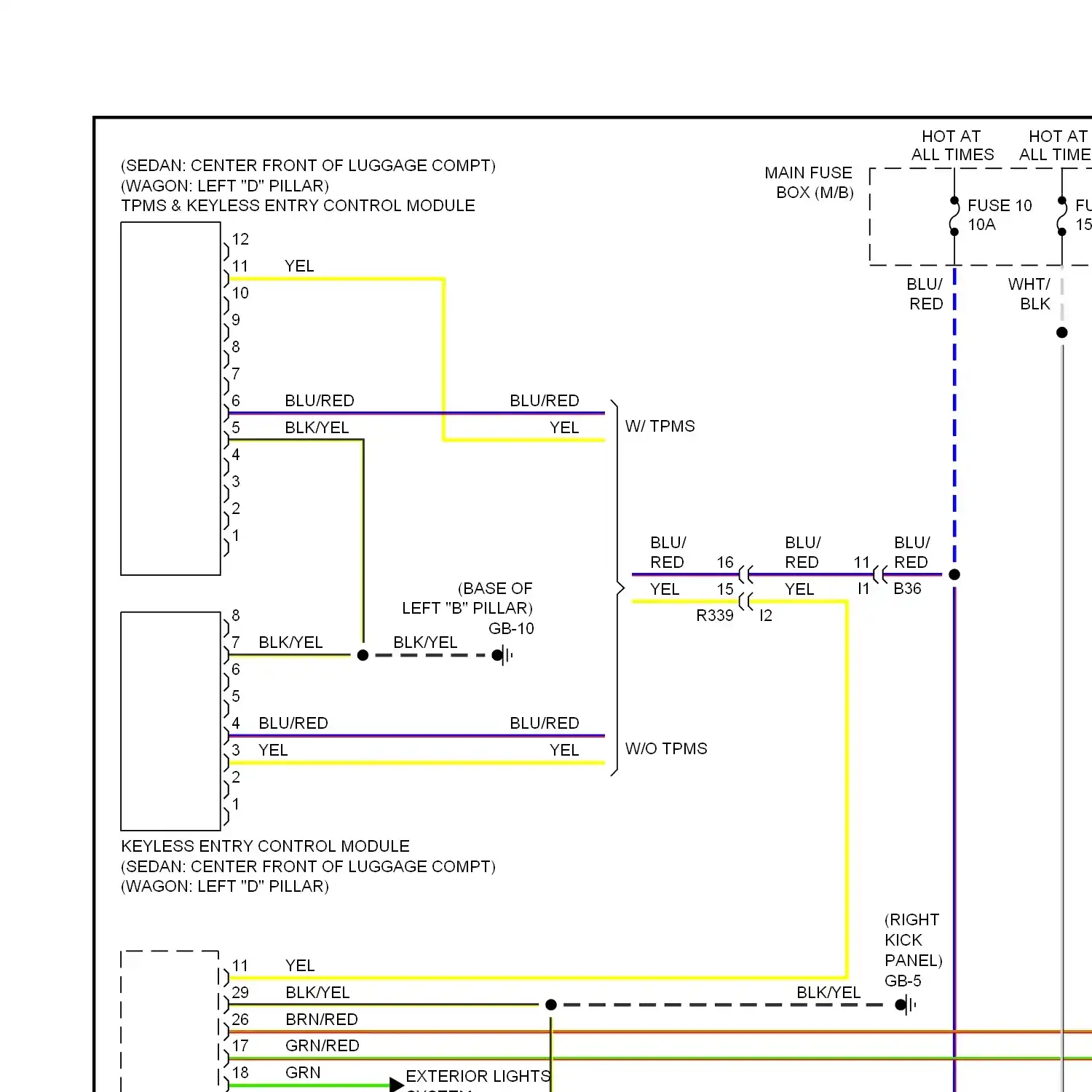Click the arrow pointing to EXTERIOR LIGHTS
The image size is (1092, 1092).
point(397,1085)
